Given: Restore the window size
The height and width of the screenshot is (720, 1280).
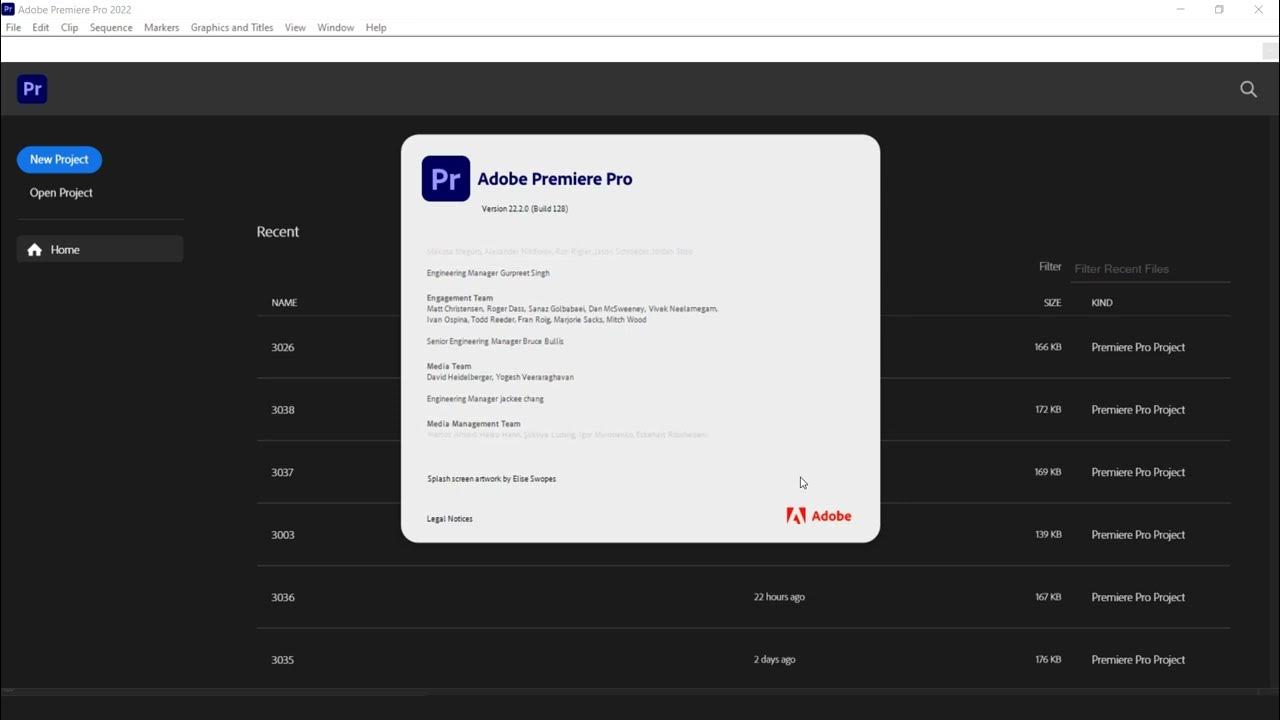Looking at the screenshot, I should click(1219, 10).
